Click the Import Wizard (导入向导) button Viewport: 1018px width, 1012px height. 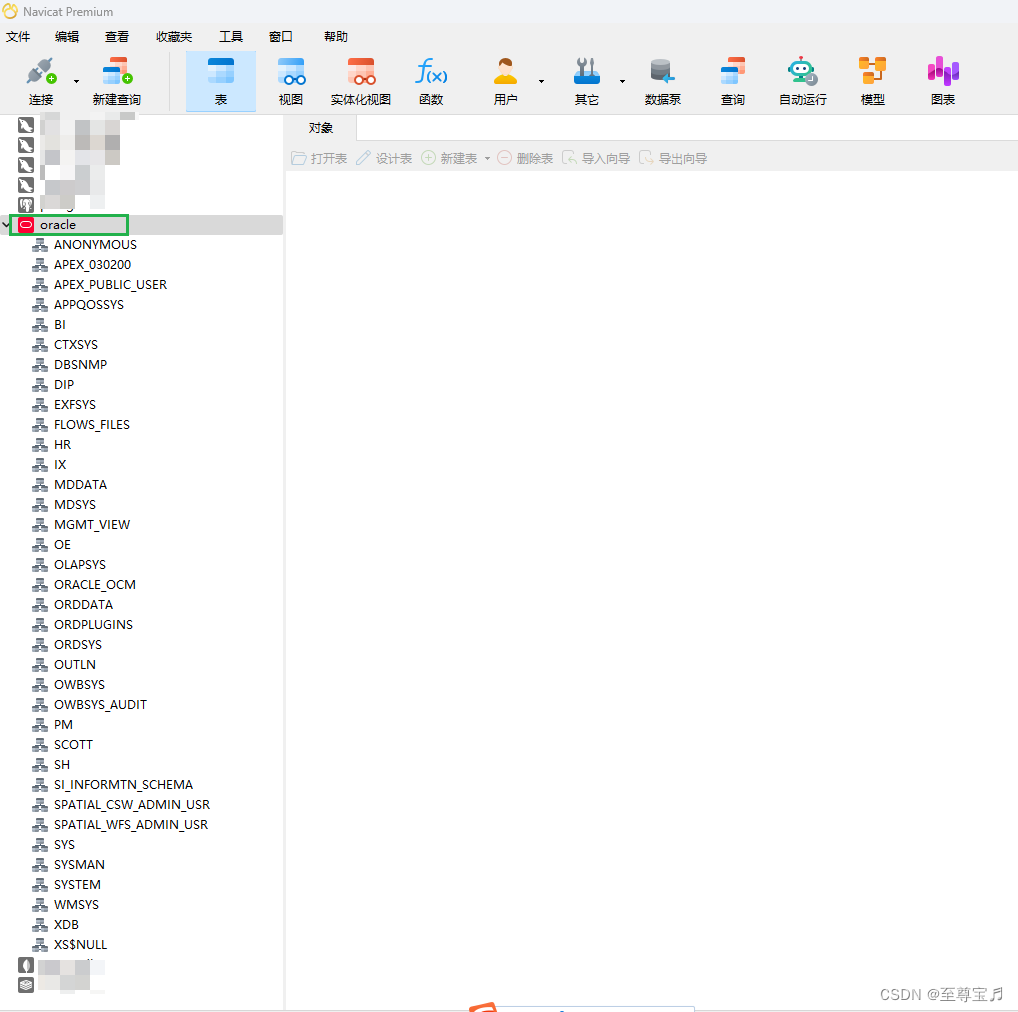point(596,158)
